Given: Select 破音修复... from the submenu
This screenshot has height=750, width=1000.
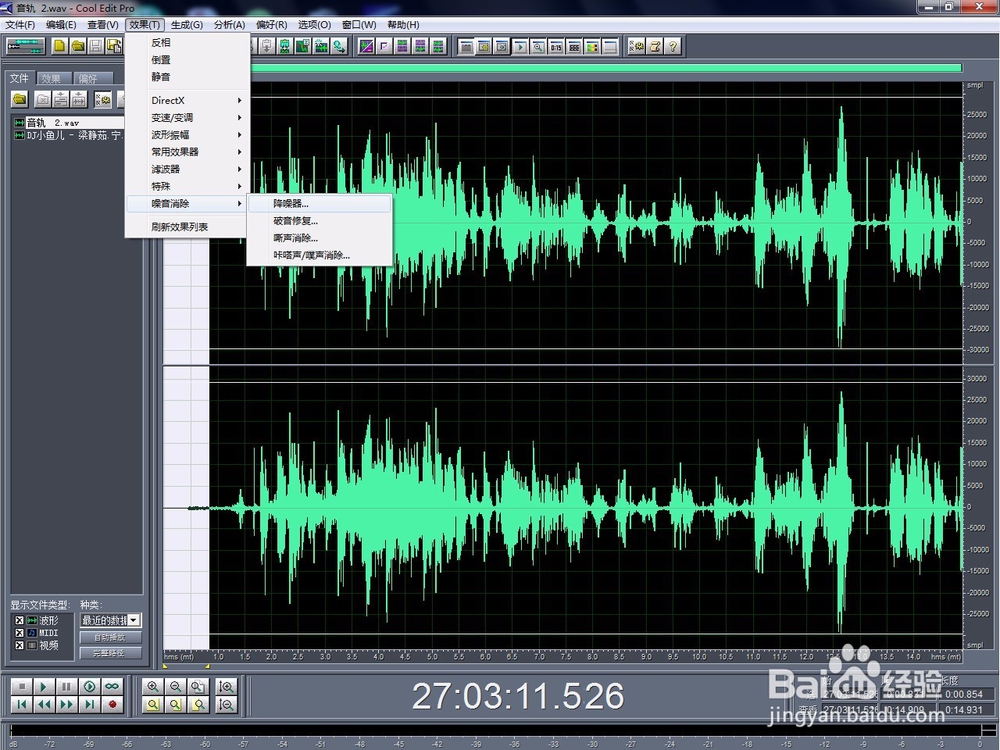Looking at the screenshot, I should pyautogui.click(x=320, y=221).
